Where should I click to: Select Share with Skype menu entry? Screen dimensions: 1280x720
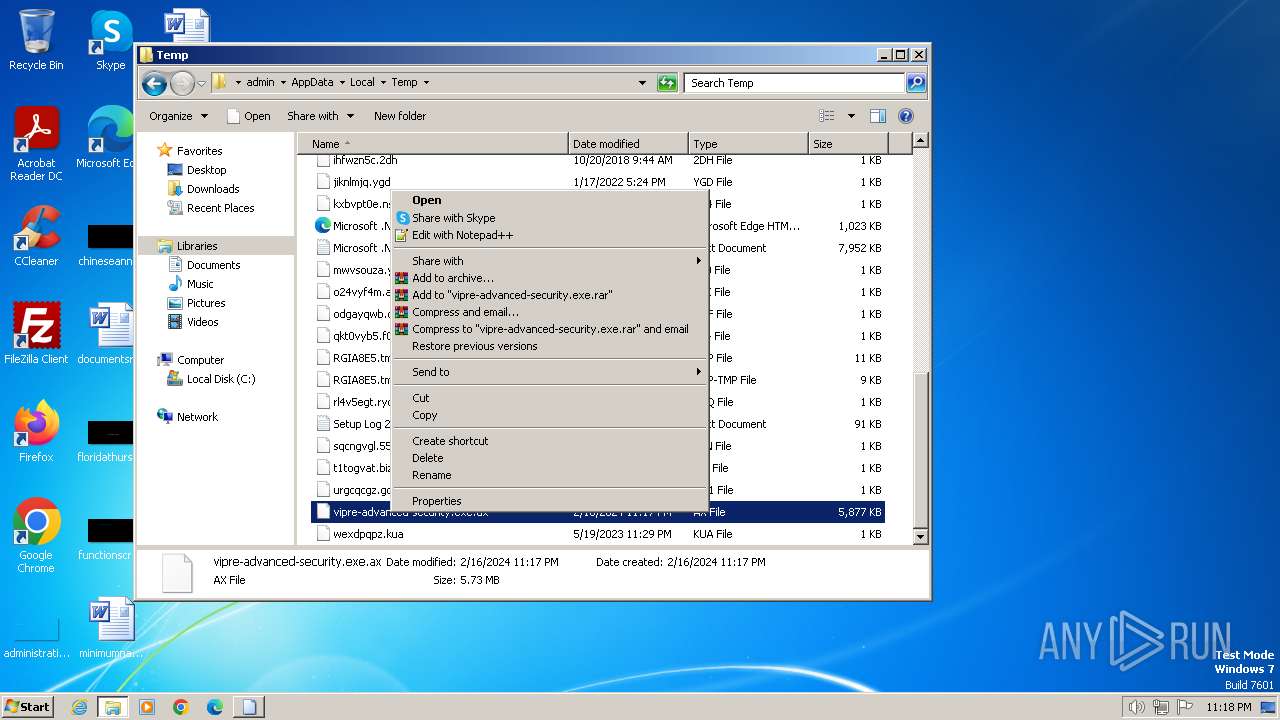tap(549, 218)
